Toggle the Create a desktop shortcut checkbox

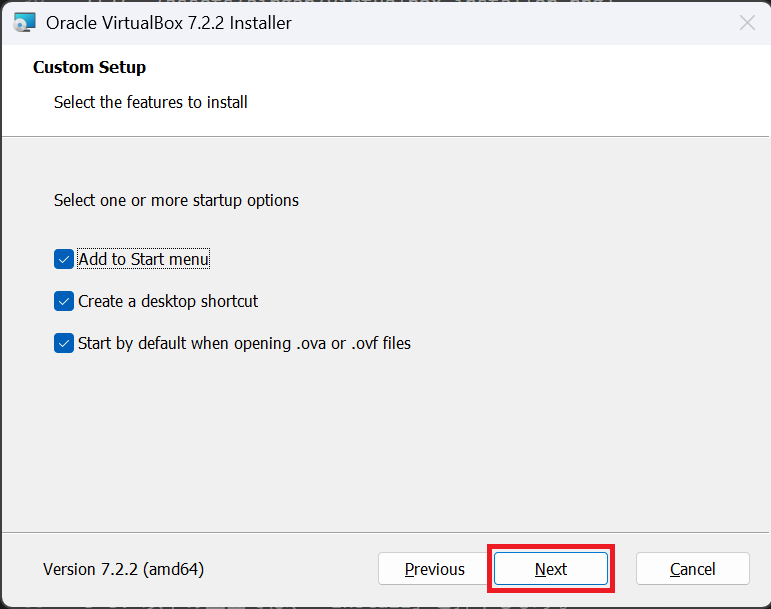pos(64,301)
